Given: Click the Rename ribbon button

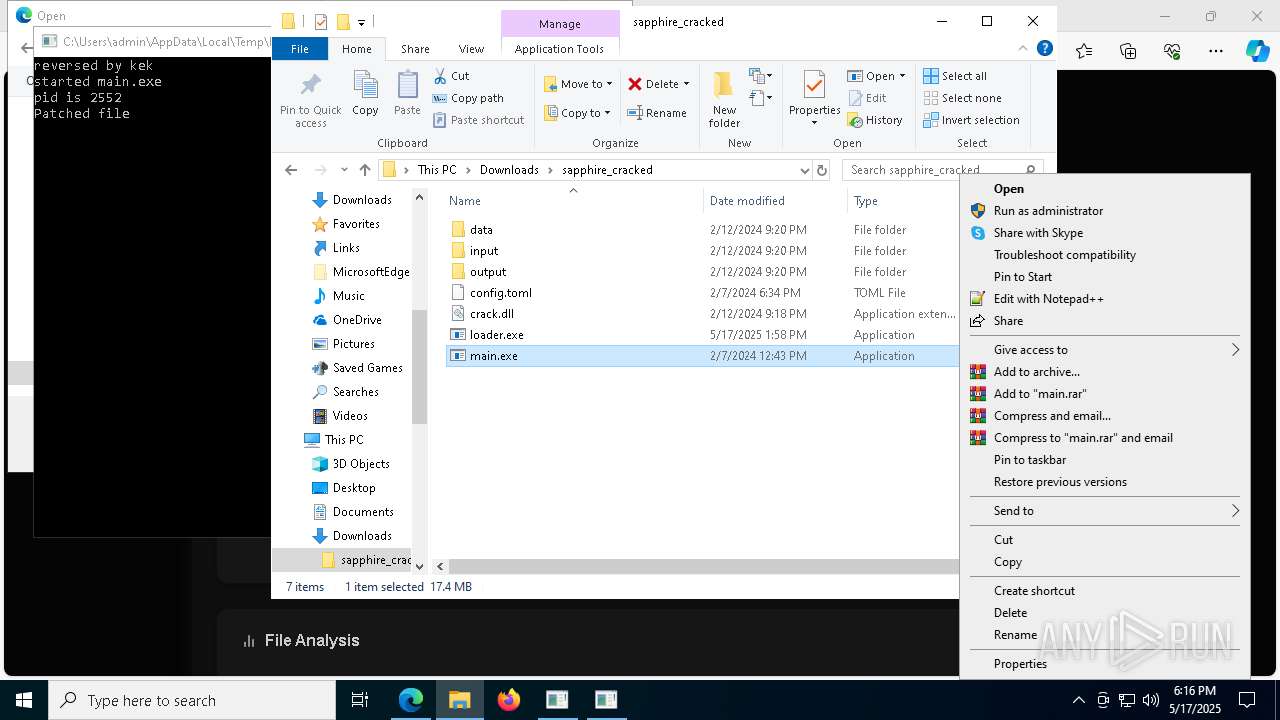Looking at the screenshot, I should (657, 113).
